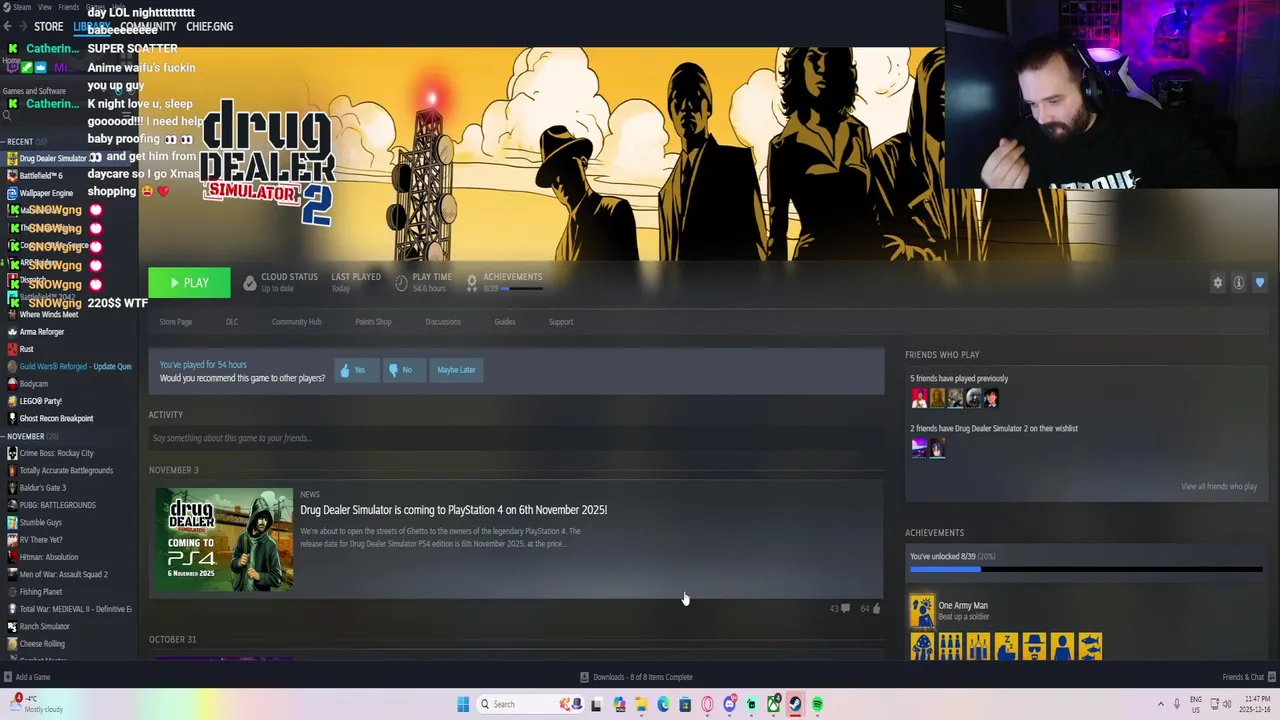Click View all friends who play
Viewport: 1280px width, 720px height.
point(1219,487)
